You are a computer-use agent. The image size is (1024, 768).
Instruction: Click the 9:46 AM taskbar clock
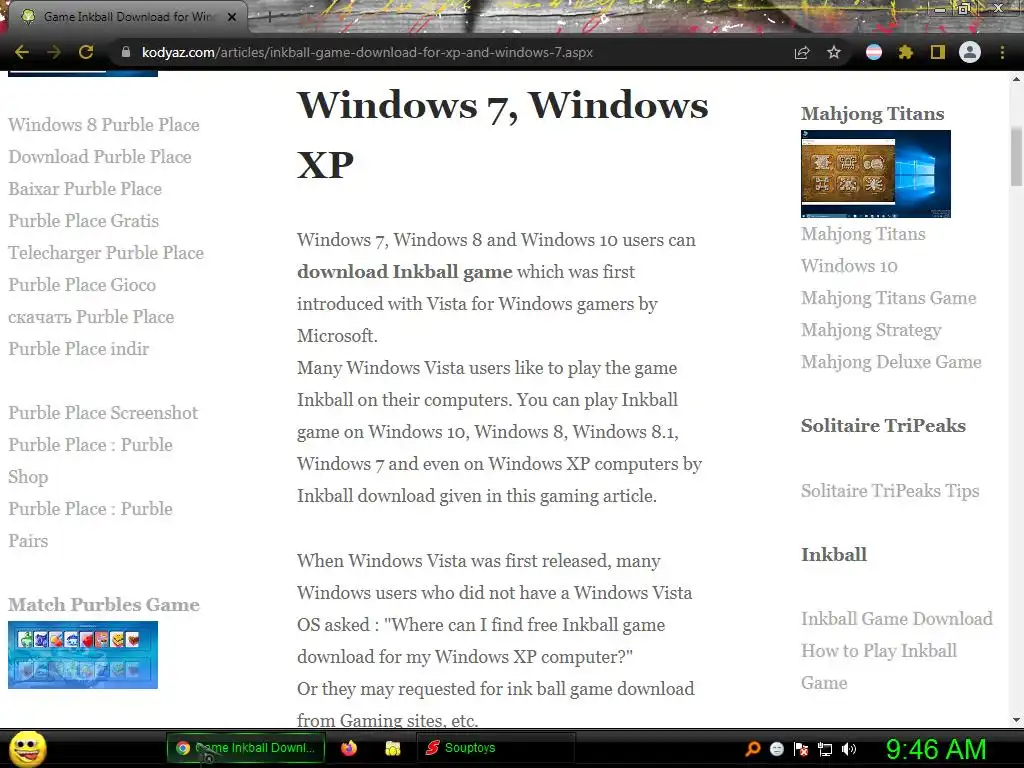[936, 749]
